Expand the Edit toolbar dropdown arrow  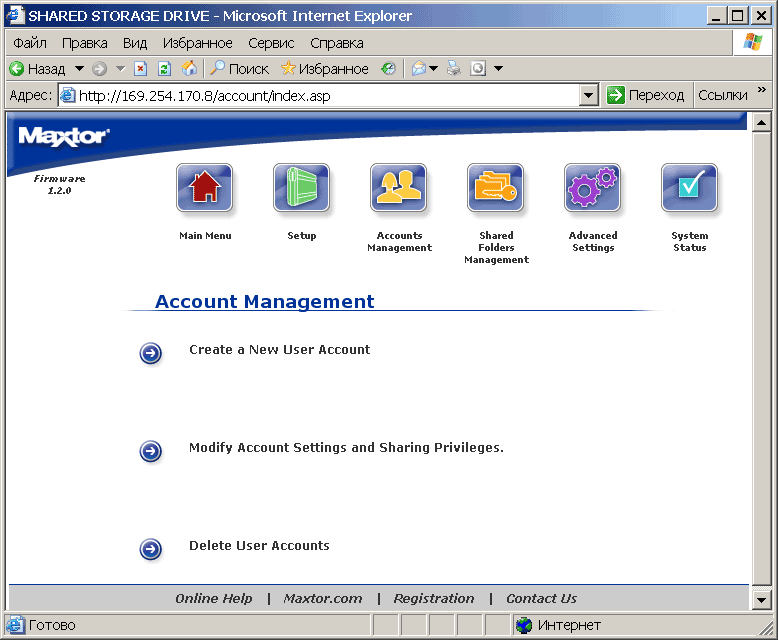499,68
